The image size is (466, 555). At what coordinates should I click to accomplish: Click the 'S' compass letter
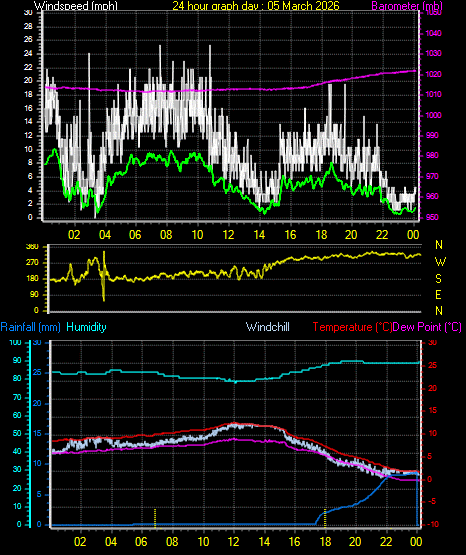[438, 279]
